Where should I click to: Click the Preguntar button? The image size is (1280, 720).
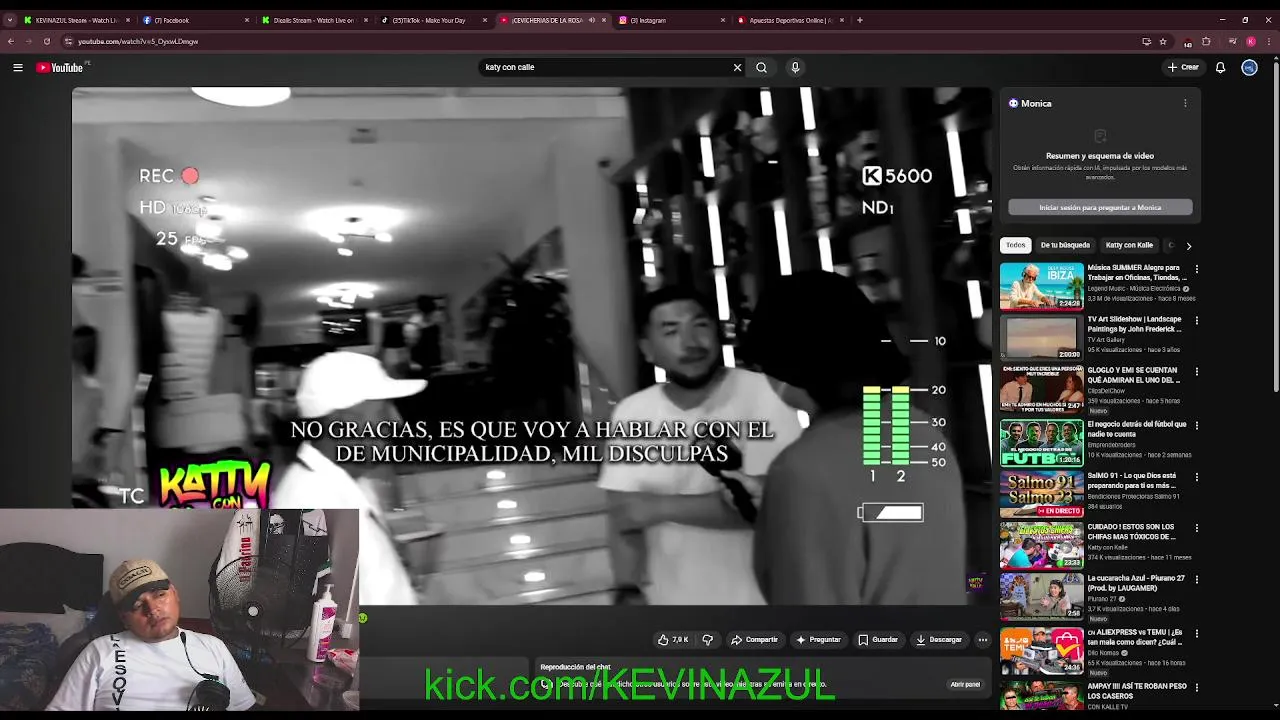pos(818,639)
